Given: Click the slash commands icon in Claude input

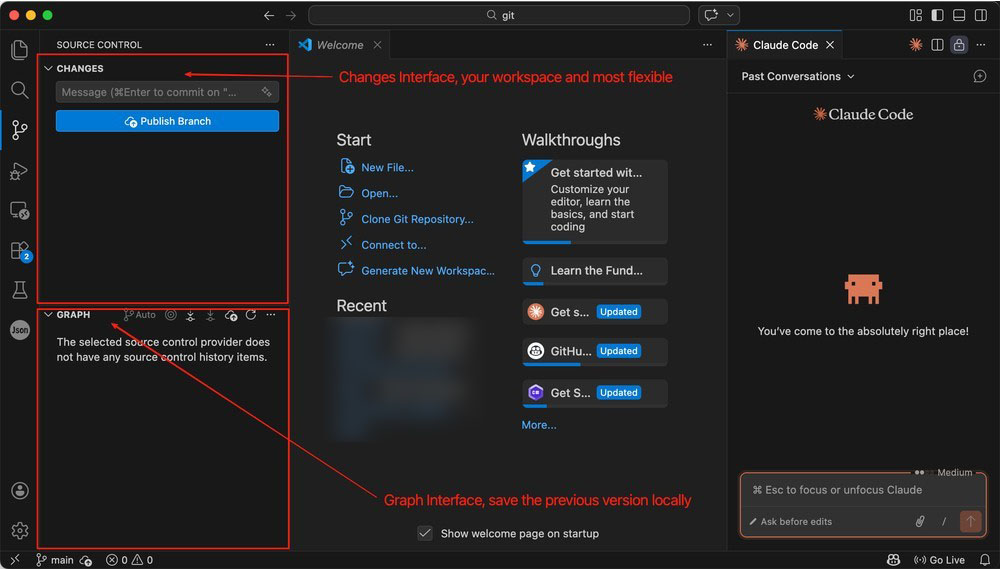Looking at the screenshot, I should 944,521.
